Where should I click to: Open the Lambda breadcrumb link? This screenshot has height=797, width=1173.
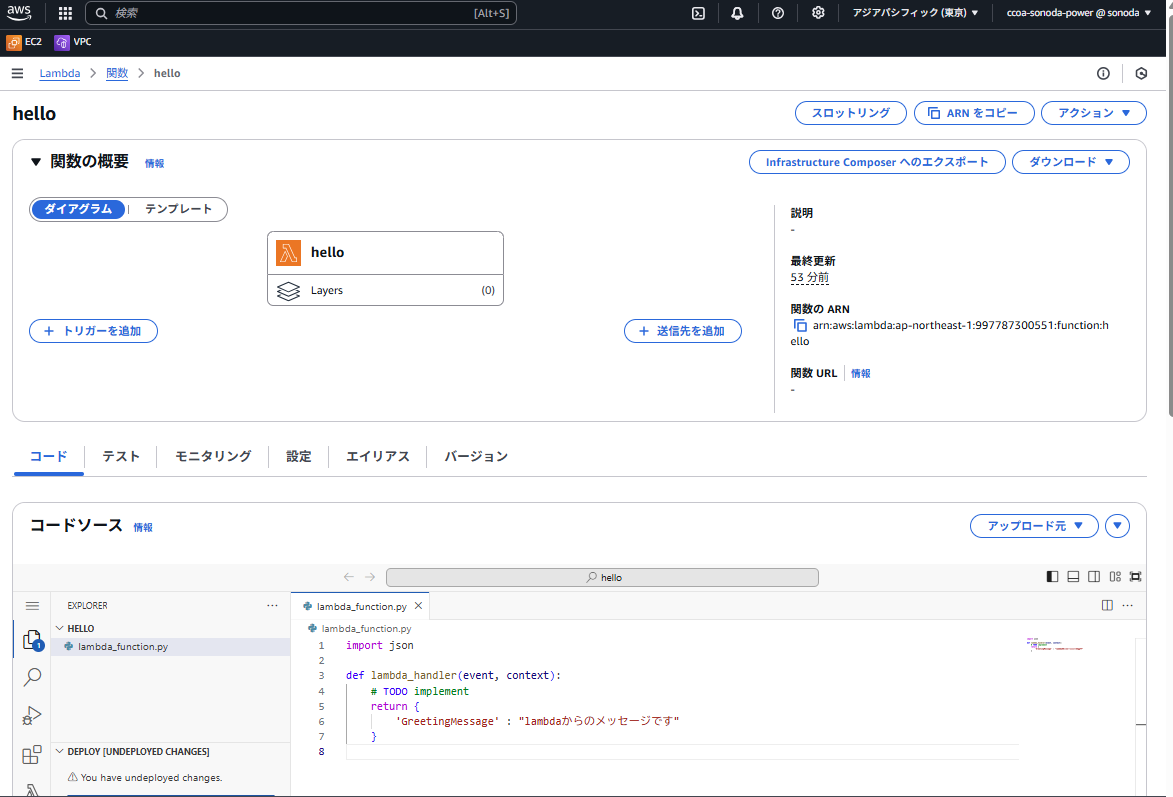[x=59, y=73]
